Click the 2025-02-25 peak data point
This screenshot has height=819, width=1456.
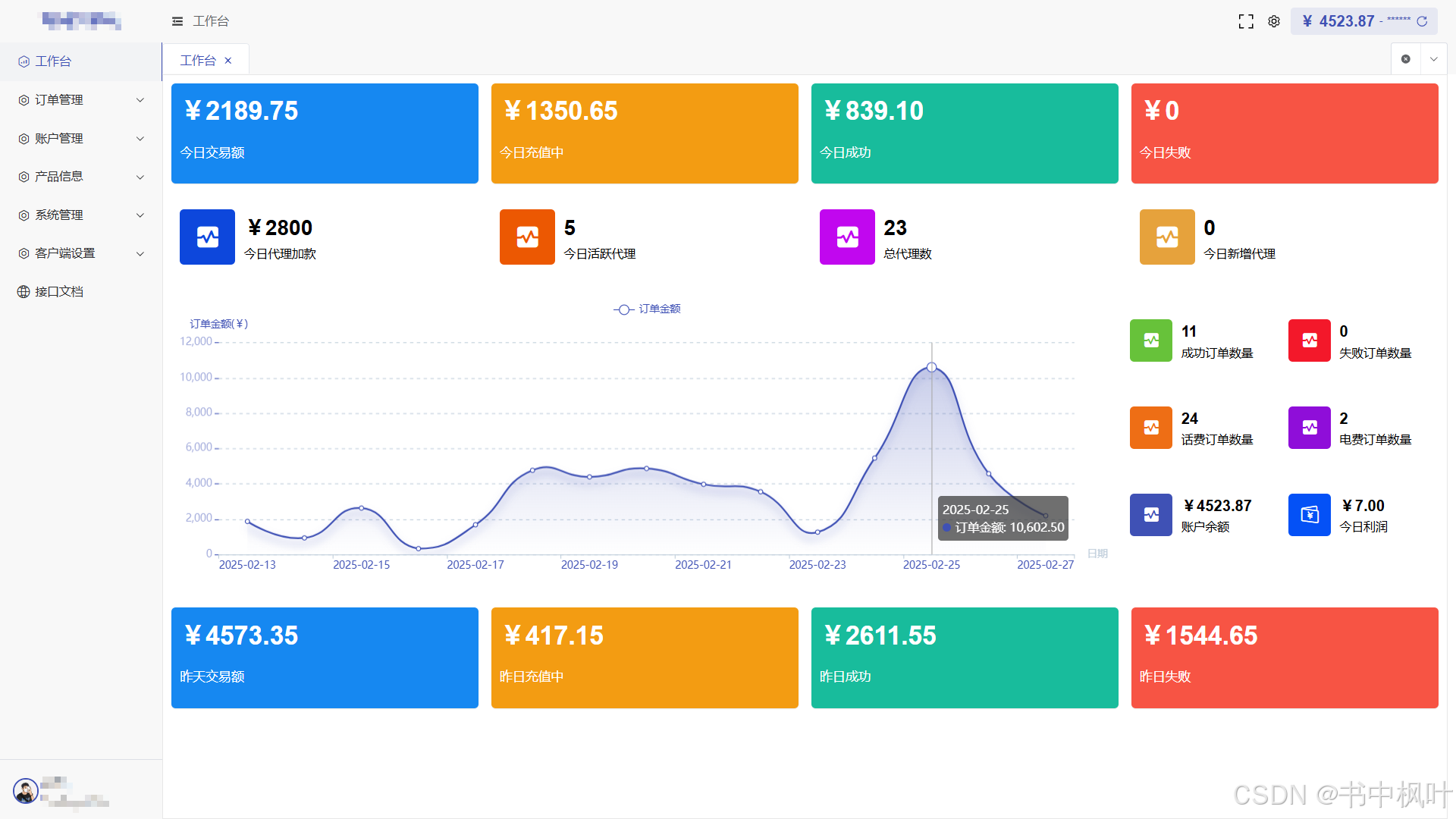pos(931,368)
